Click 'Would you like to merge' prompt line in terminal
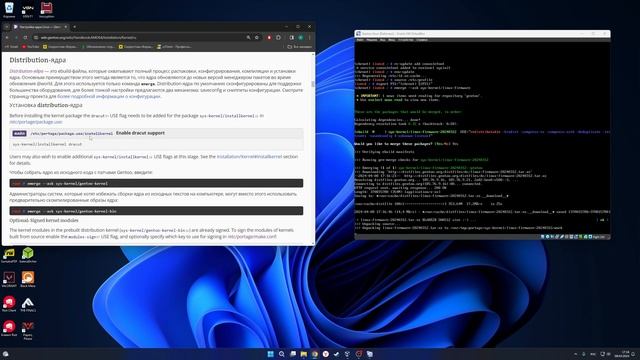The image size is (640, 360). (x=406, y=144)
